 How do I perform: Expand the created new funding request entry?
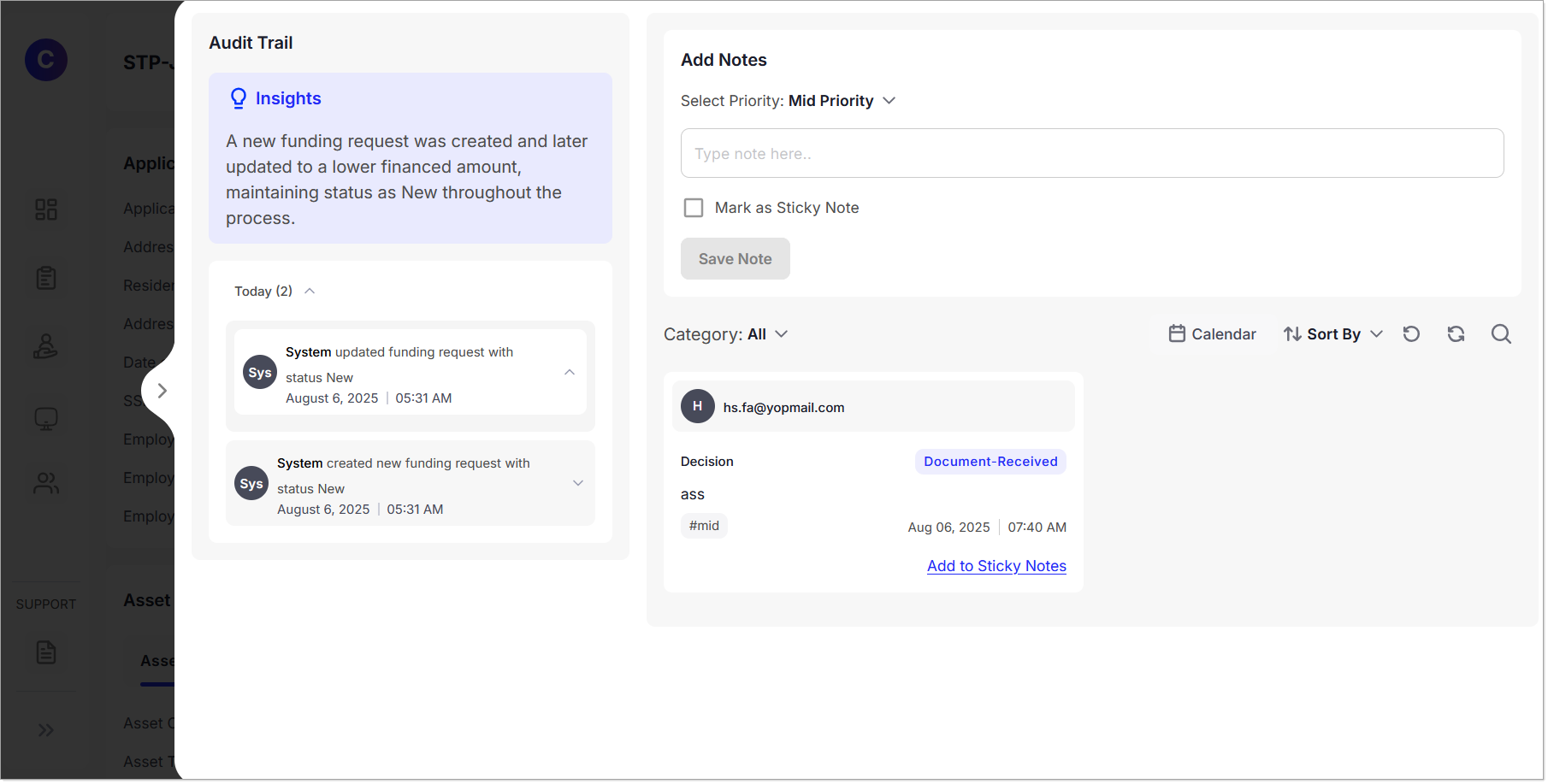pyautogui.click(x=578, y=484)
